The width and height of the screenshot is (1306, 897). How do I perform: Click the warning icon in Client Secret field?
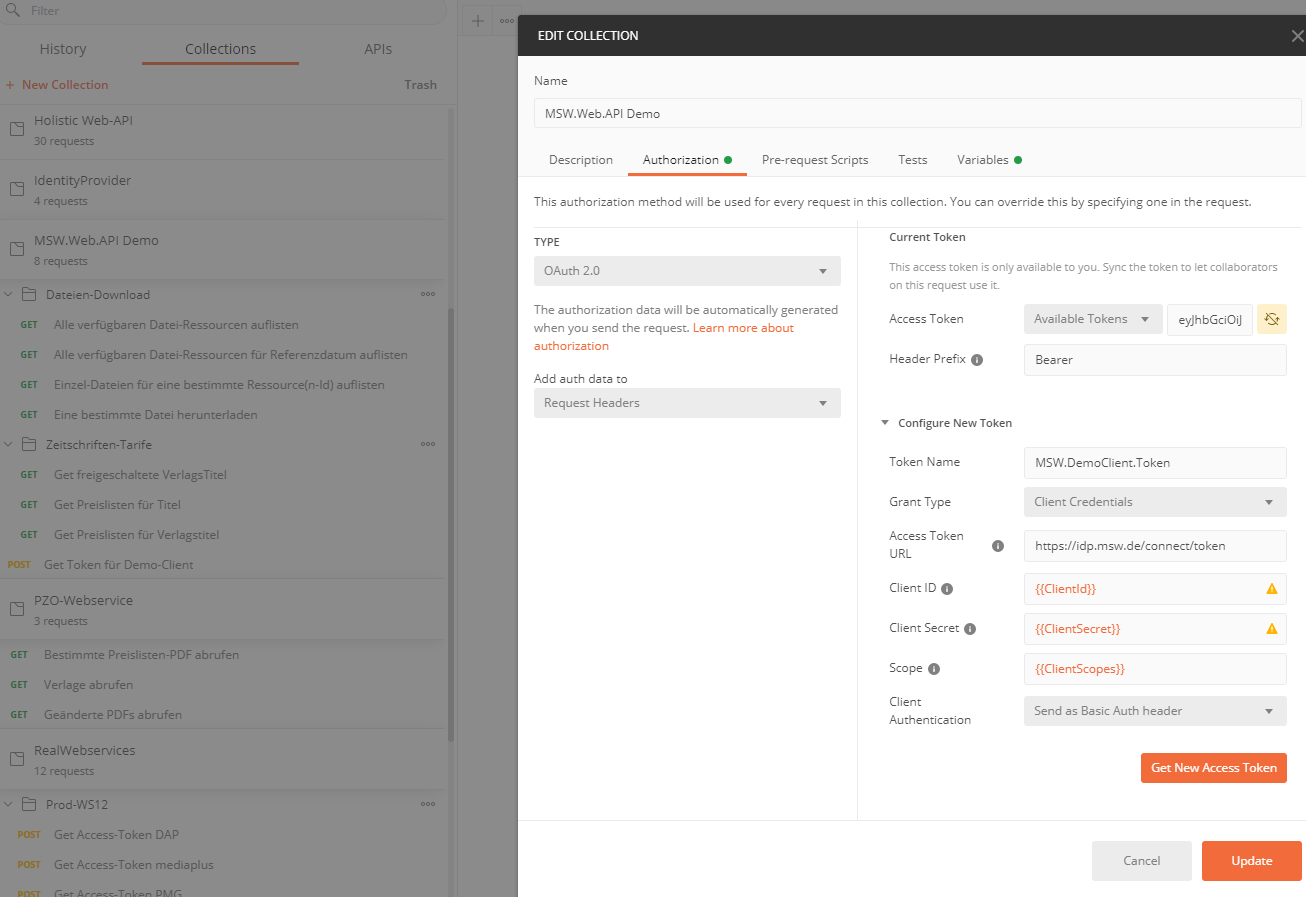click(x=1271, y=629)
